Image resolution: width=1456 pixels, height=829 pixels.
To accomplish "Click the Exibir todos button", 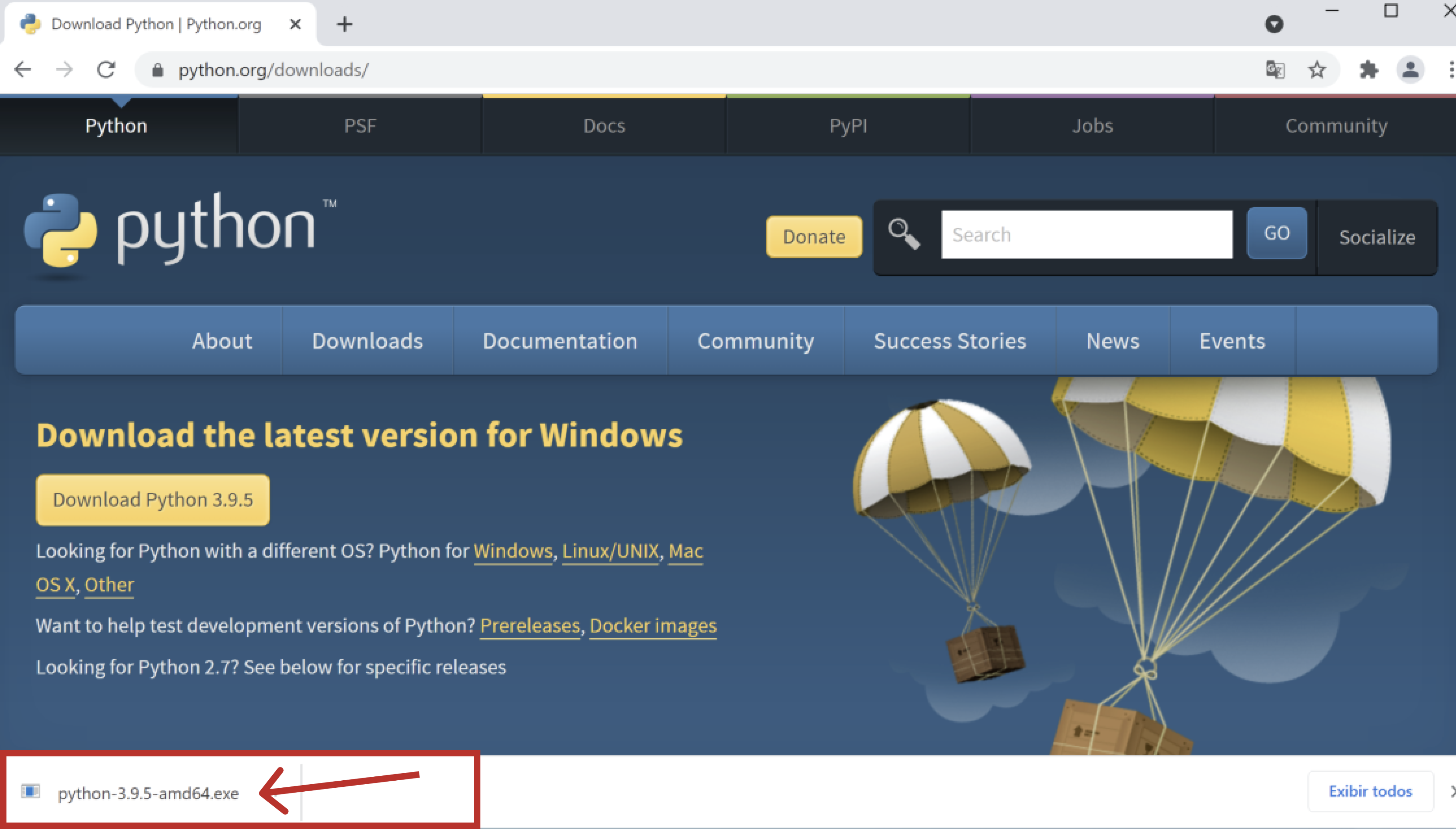I will click(1370, 791).
